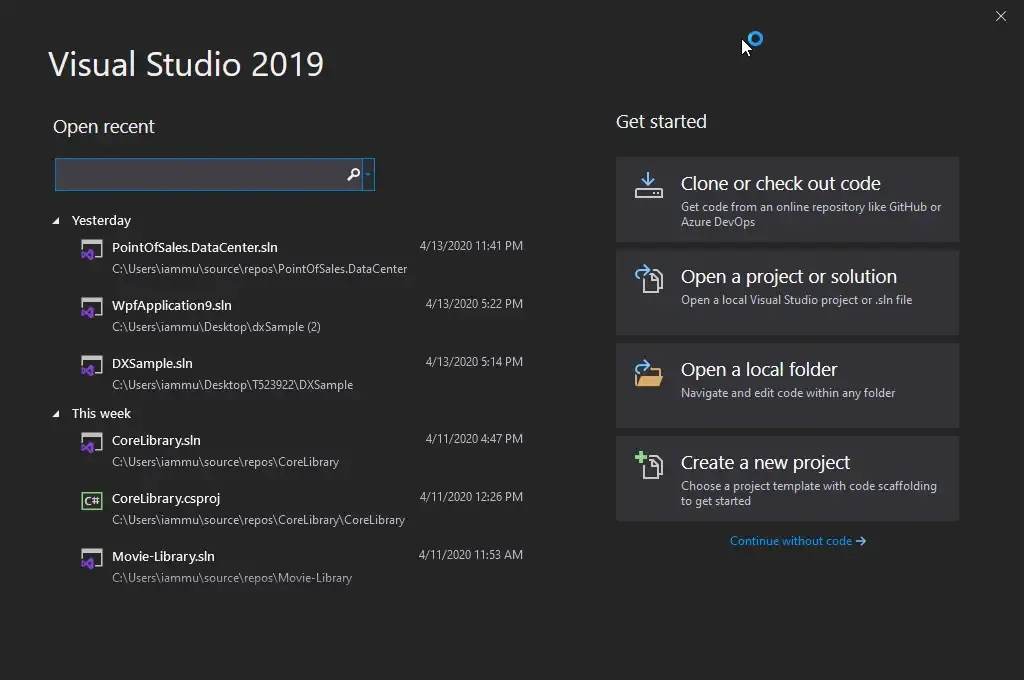Collapse the Yesterday group
1024x680 pixels.
pyautogui.click(x=56, y=220)
